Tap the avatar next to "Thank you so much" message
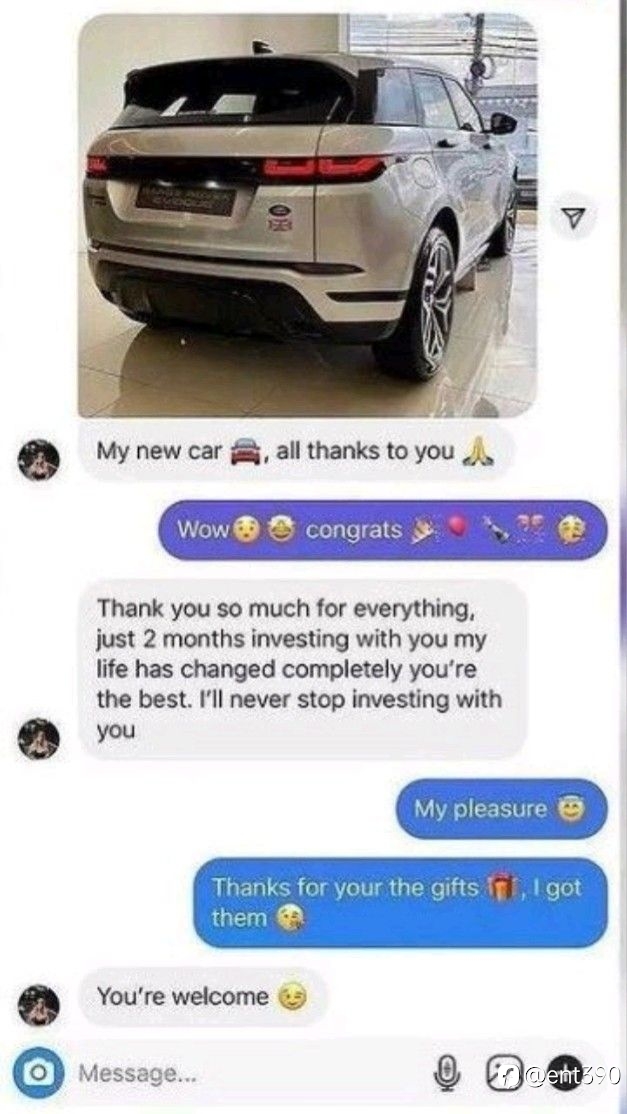This screenshot has width=627, height=1114. pos(38,738)
